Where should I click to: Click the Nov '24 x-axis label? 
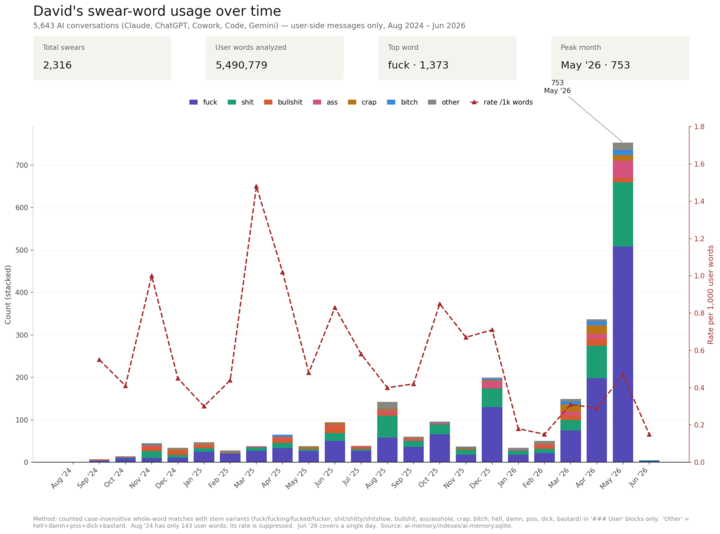140,478
